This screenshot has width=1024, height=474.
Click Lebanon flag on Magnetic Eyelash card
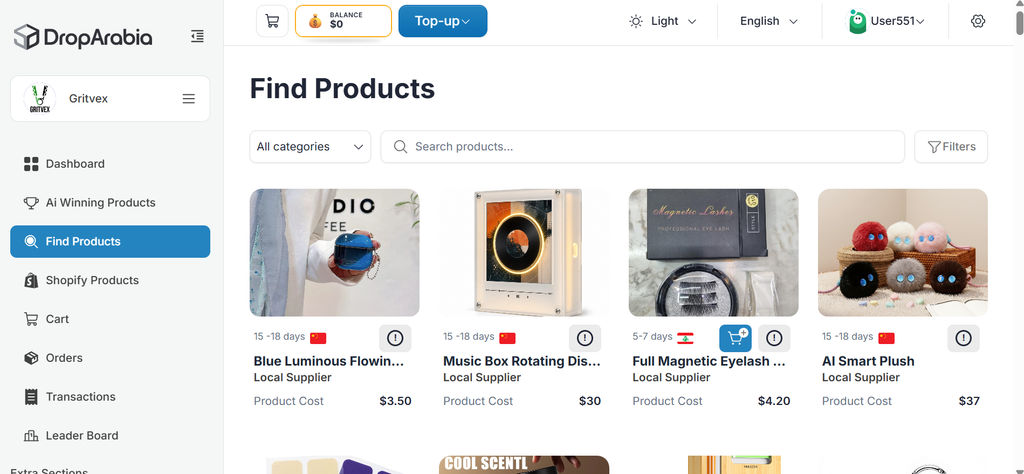click(685, 338)
